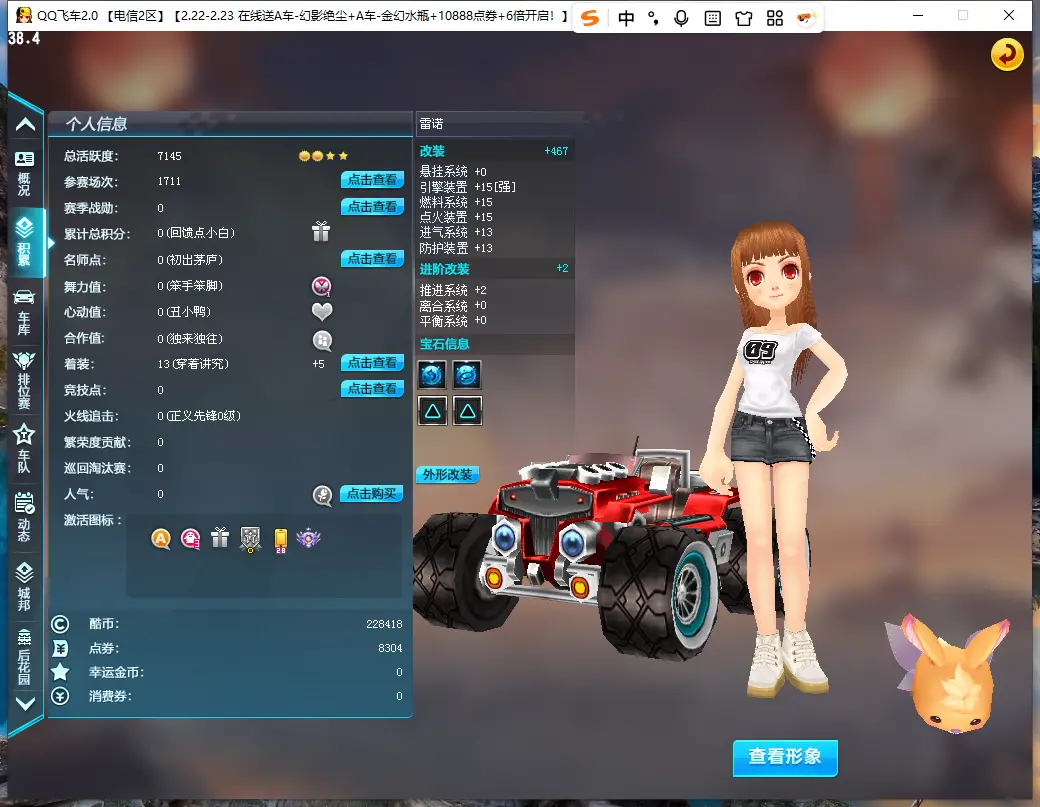Open the input method toolbox grid icon
This screenshot has width=1040, height=807.
775,18
